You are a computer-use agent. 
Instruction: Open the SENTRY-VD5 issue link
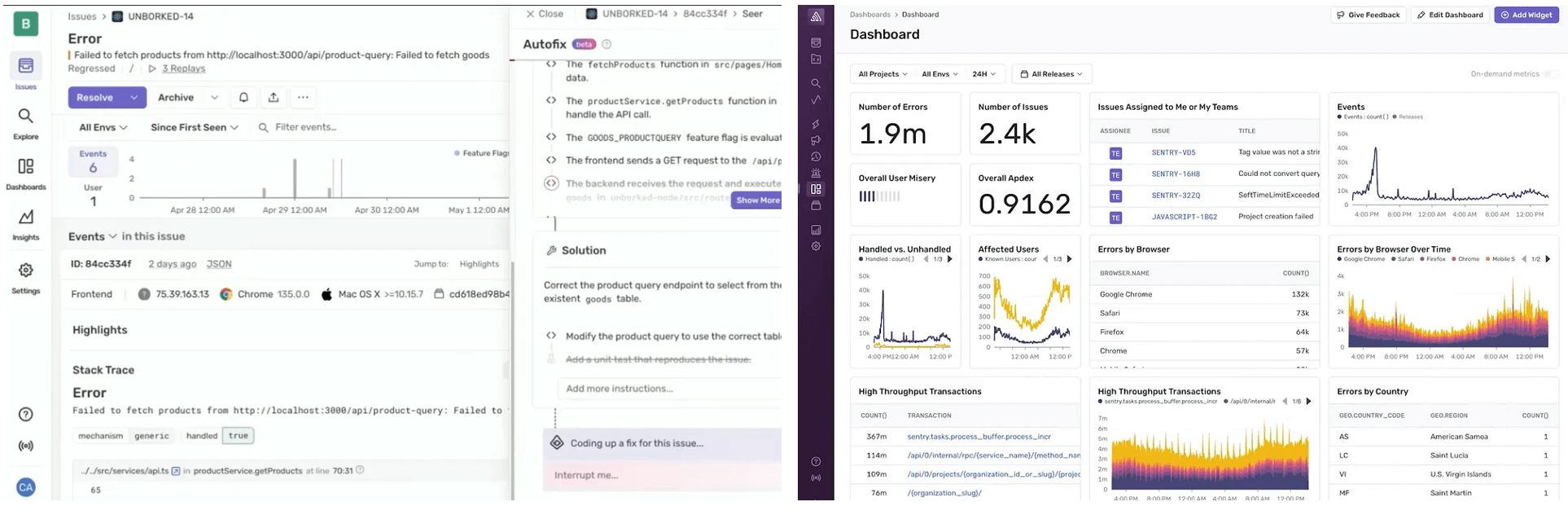click(1173, 152)
